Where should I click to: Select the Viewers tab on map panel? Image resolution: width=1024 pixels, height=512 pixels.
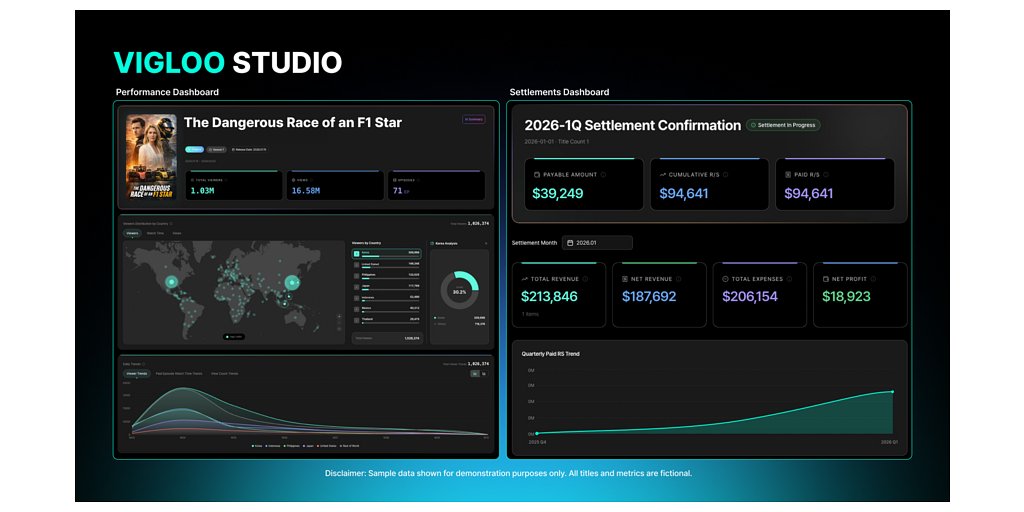pyautogui.click(x=133, y=233)
